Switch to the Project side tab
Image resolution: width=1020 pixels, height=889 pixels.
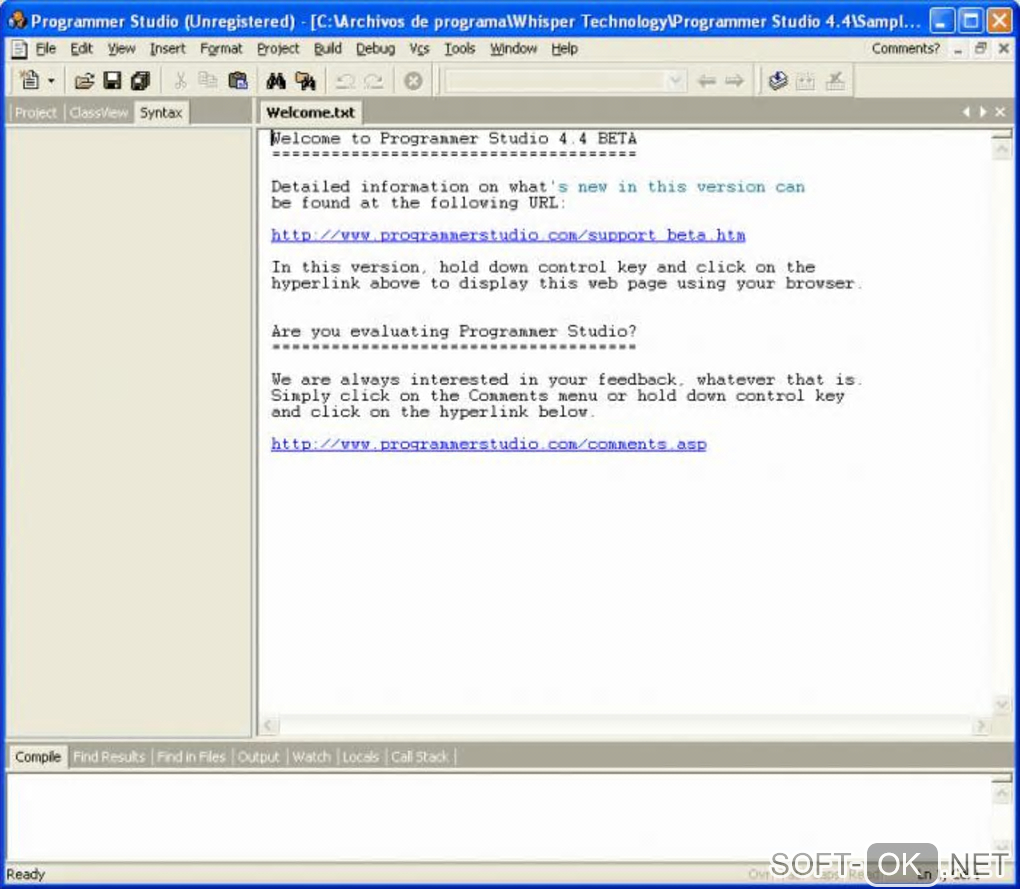pos(36,113)
